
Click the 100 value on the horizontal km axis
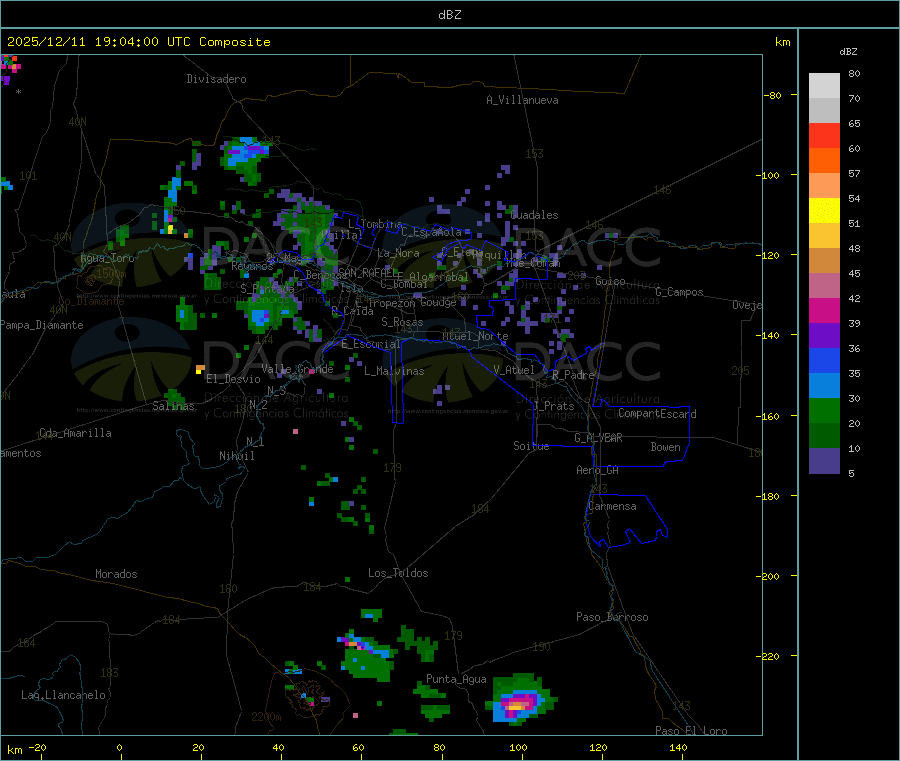tap(518, 747)
